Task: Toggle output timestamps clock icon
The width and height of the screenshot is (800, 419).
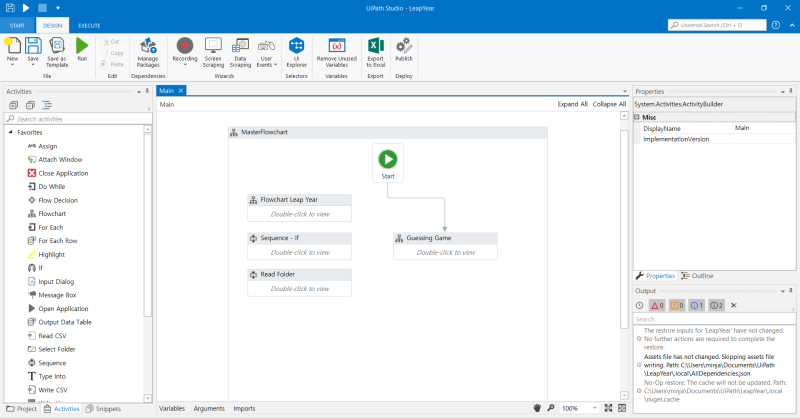Action: 640,306
